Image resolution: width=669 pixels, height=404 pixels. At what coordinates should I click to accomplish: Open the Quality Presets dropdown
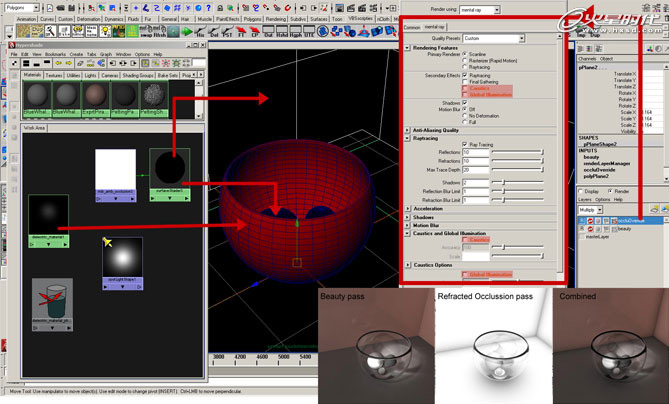(494, 38)
